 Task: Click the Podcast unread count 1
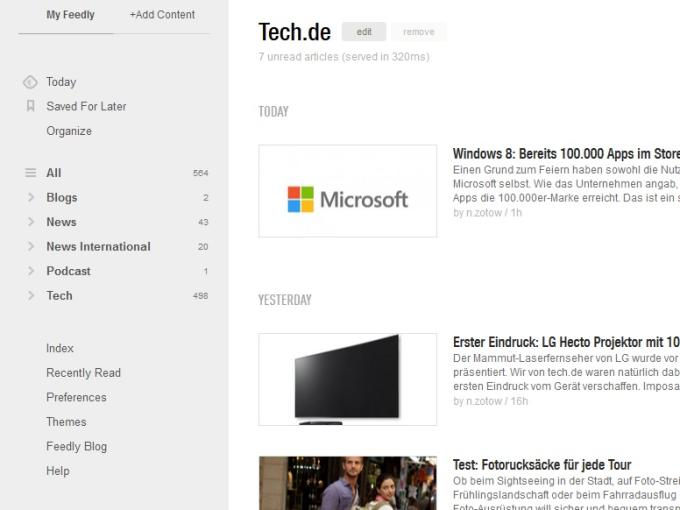pyautogui.click(x=206, y=271)
